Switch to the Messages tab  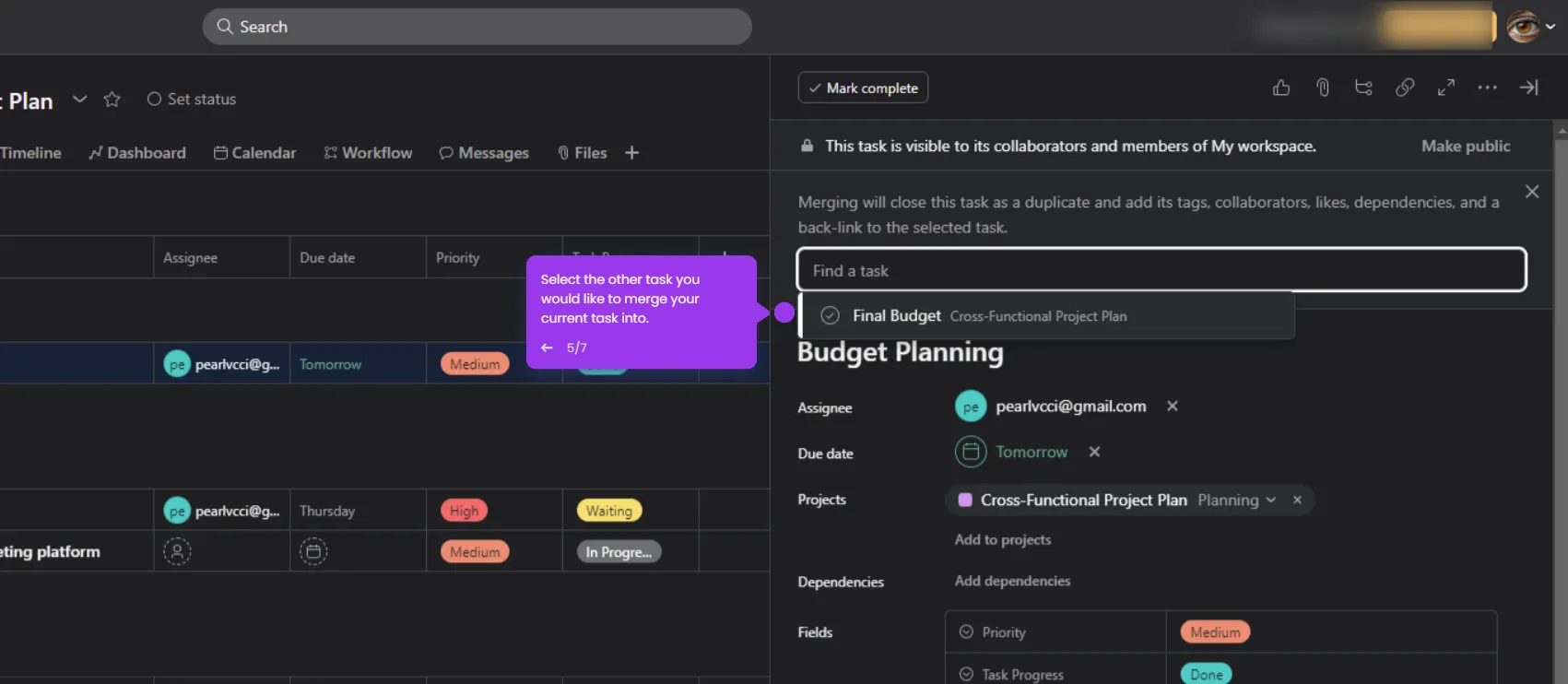click(484, 153)
